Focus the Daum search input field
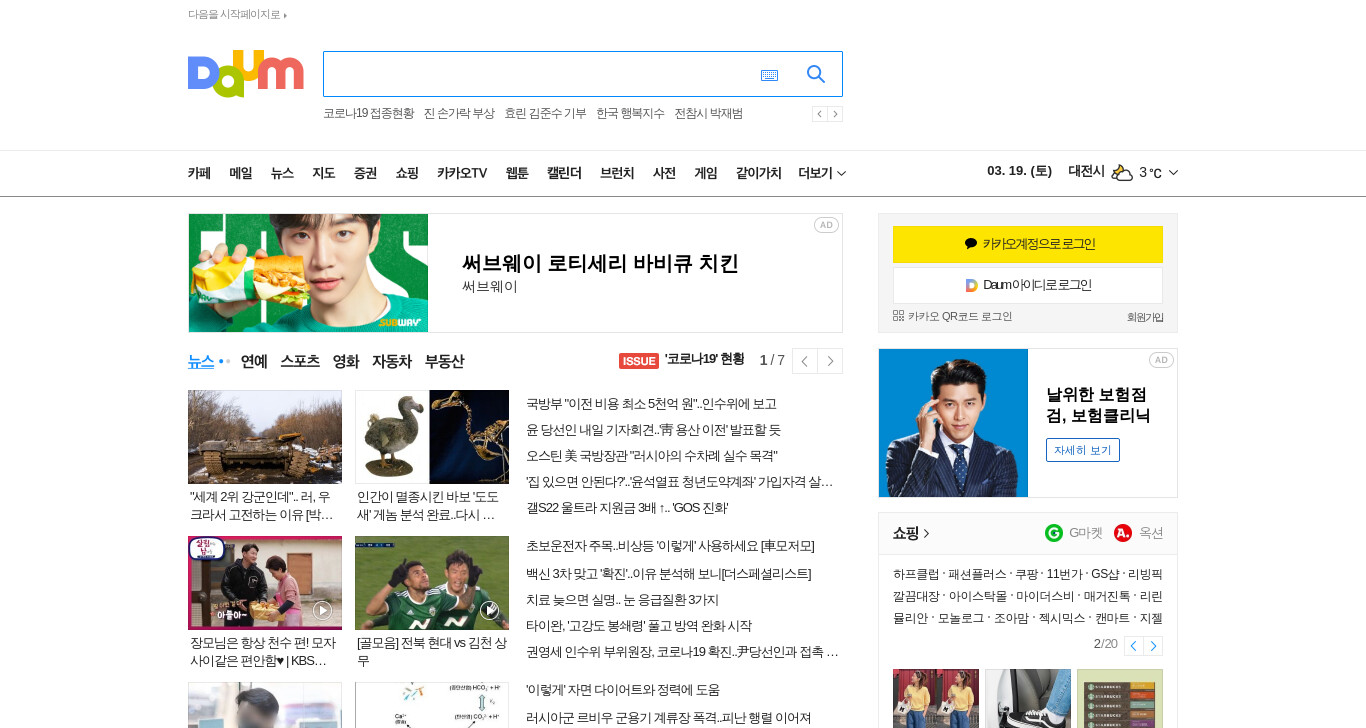The height and width of the screenshot is (728, 1366). pyautogui.click(x=540, y=74)
